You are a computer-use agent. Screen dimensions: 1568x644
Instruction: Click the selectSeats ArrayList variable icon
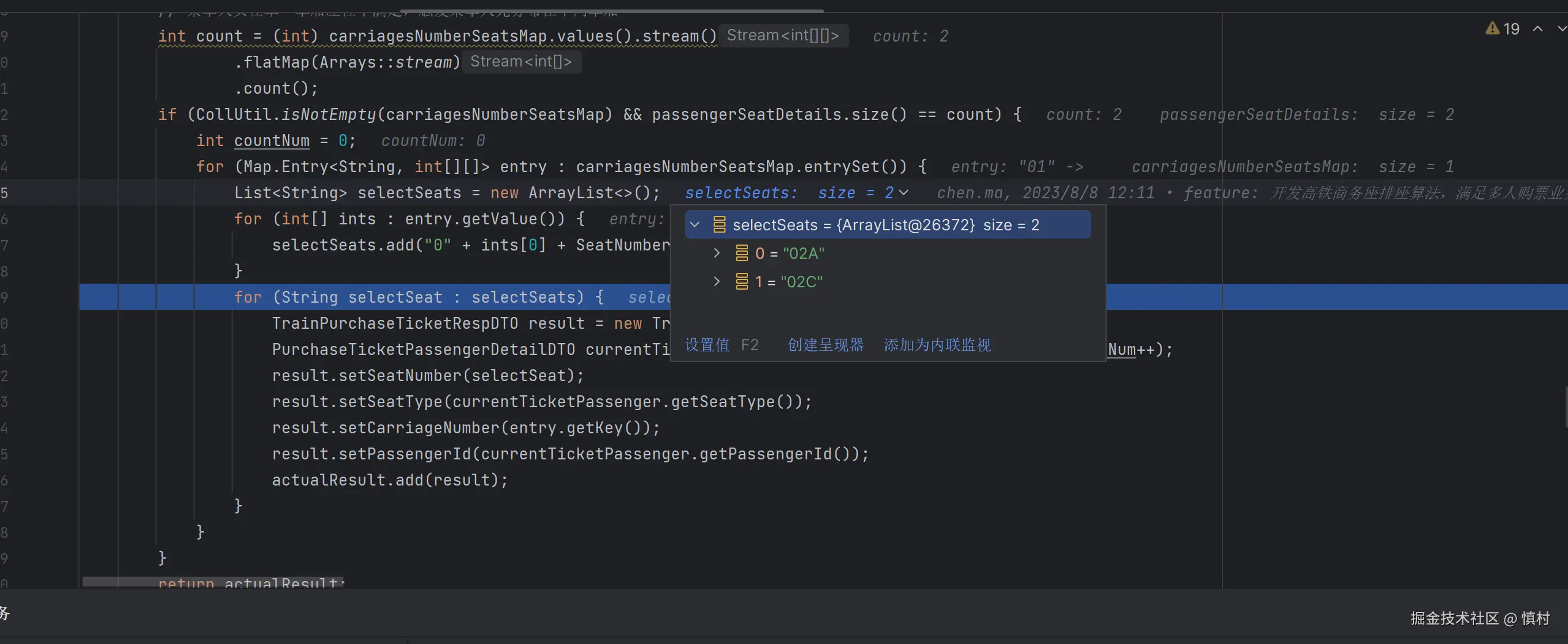(x=719, y=224)
